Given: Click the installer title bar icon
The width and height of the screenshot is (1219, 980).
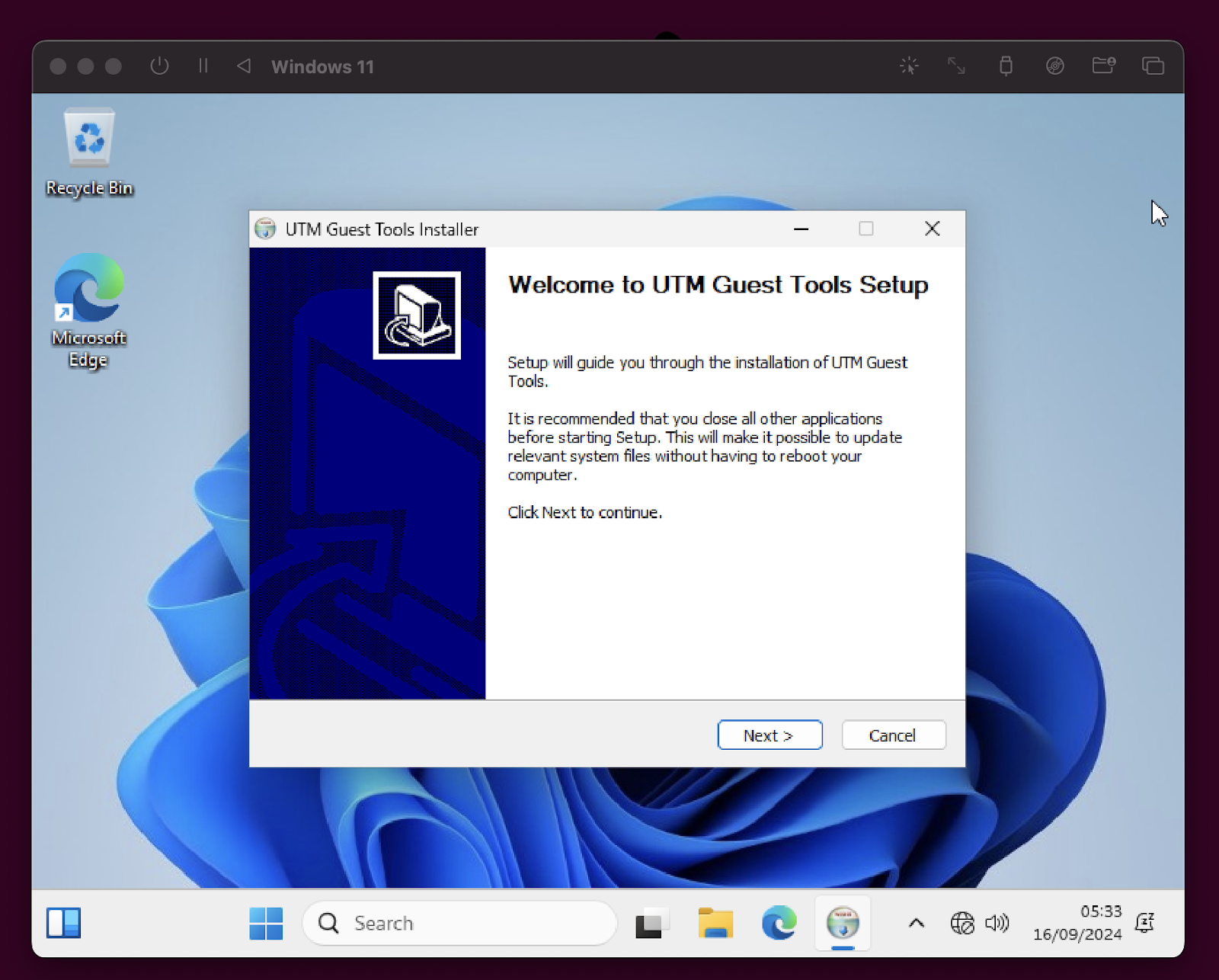Looking at the screenshot, I should tap(265, 229).
